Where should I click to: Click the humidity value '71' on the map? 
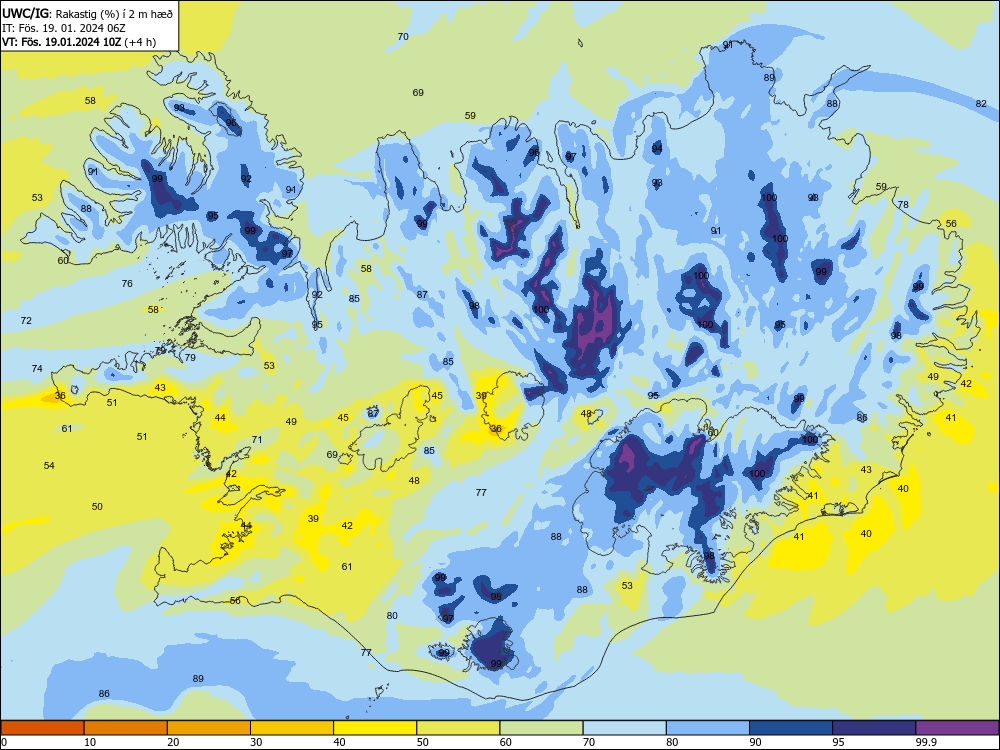pos(257,439)
